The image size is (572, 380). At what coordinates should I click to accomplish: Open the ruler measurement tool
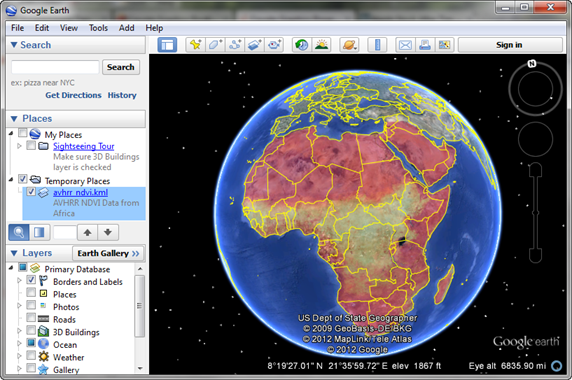tap(377, 45)
